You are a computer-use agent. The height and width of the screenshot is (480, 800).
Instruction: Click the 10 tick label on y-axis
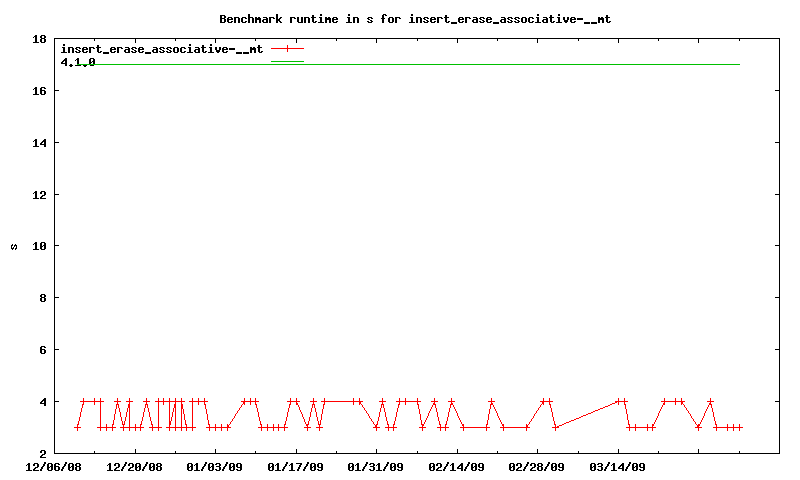pyautogui.click(x=39, y=246)
